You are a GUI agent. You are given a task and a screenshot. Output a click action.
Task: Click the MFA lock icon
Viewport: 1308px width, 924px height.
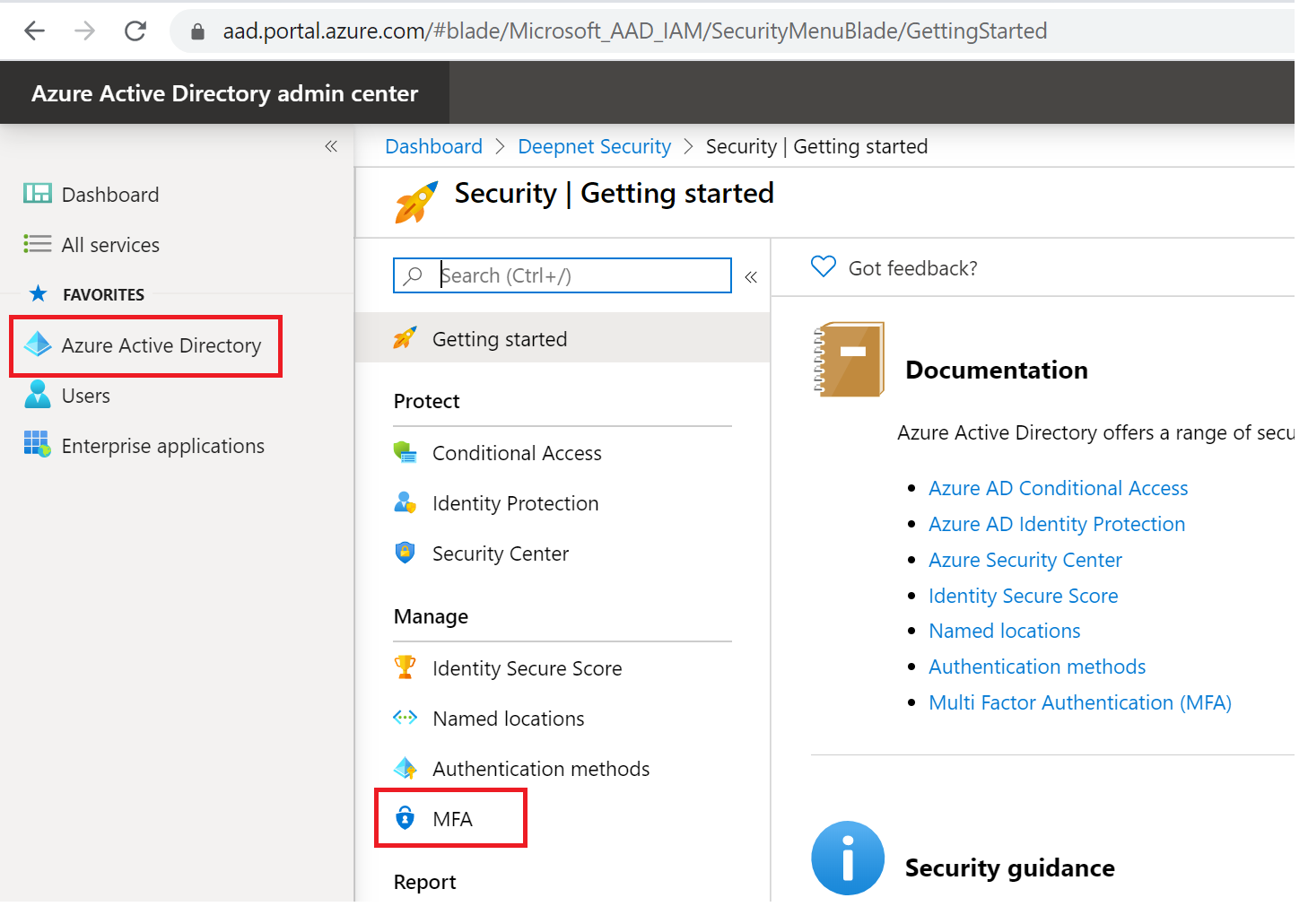(405, 818)
